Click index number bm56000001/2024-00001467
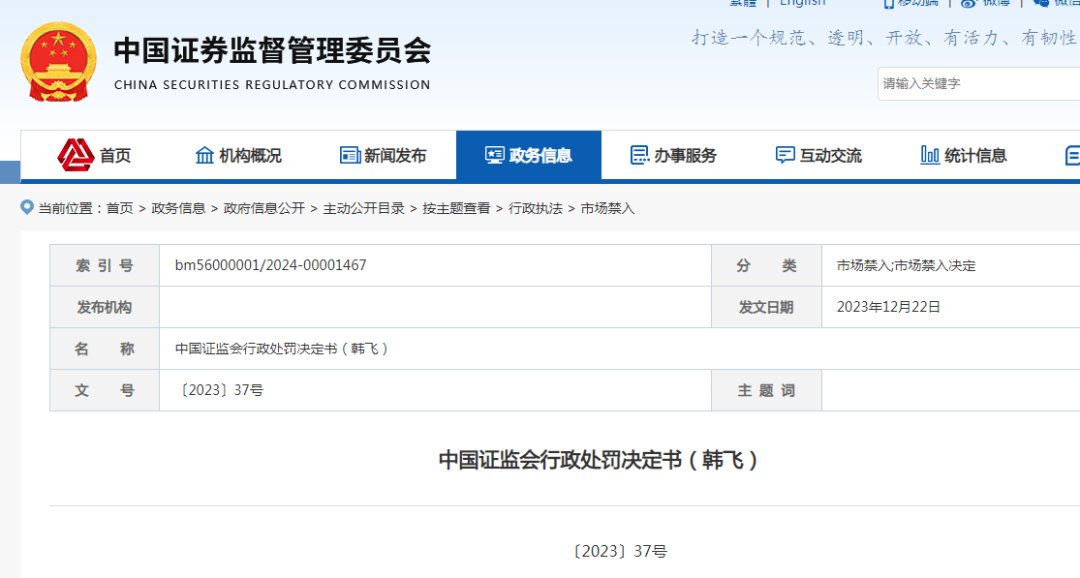The image size is (1080, 578). [271, 265]
